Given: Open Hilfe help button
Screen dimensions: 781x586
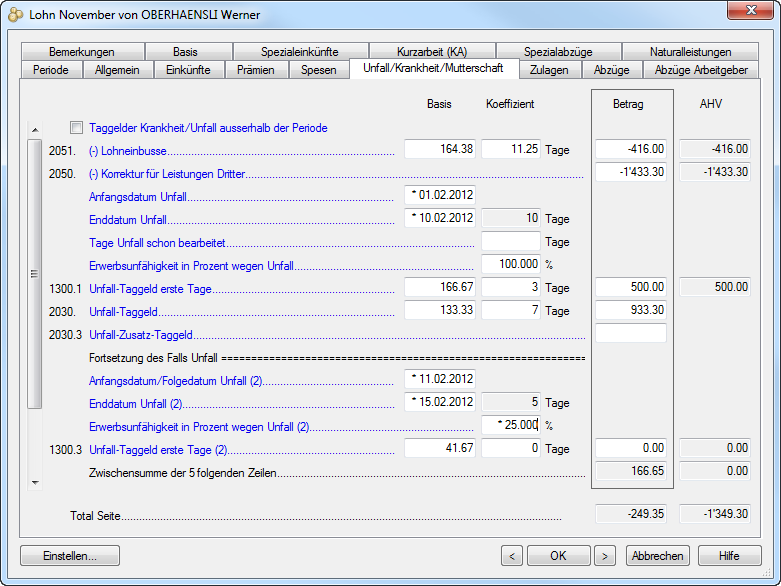Looking at the screenshot, I should coord(729,556).
